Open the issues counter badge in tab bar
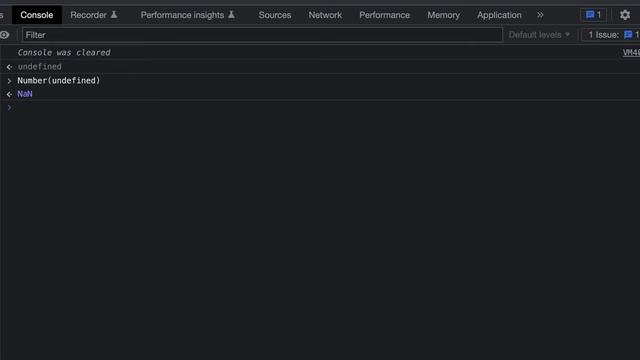Viewport: 640px width, 360px height. (x=593, y=15)
